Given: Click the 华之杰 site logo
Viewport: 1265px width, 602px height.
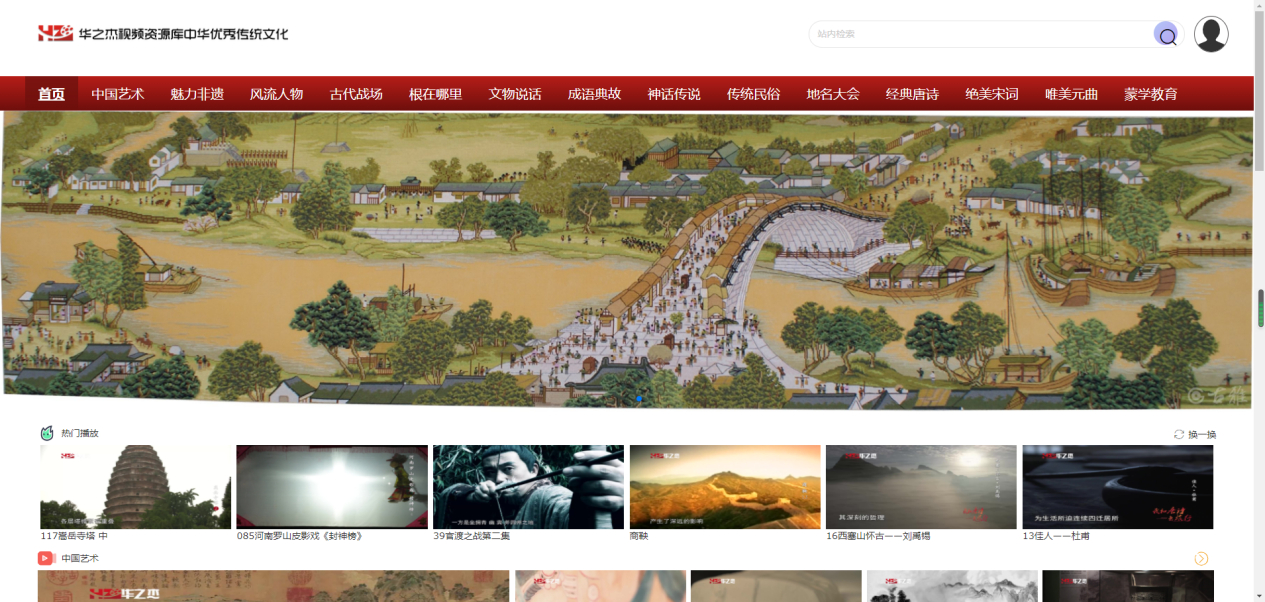Looking at the screenshot, I should [163, 34].
